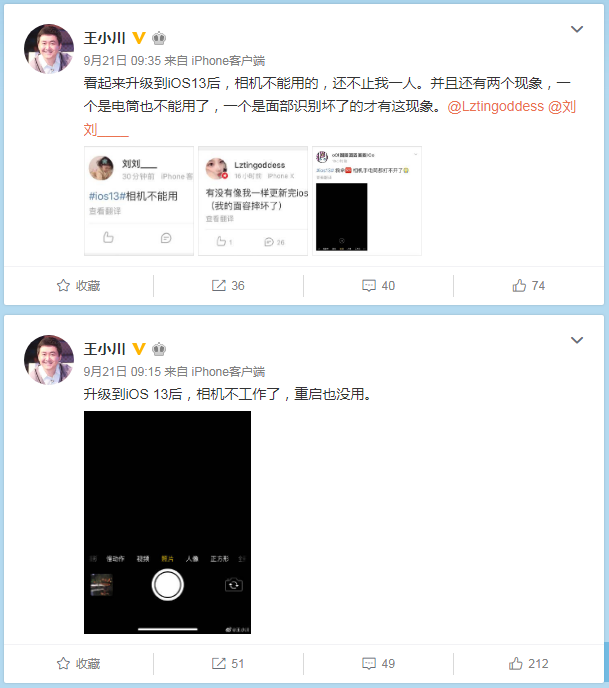The height and width of the screenshot is (688, 609).
Task: Click the orange V verified badge in the first post
Action: [139, 38]
